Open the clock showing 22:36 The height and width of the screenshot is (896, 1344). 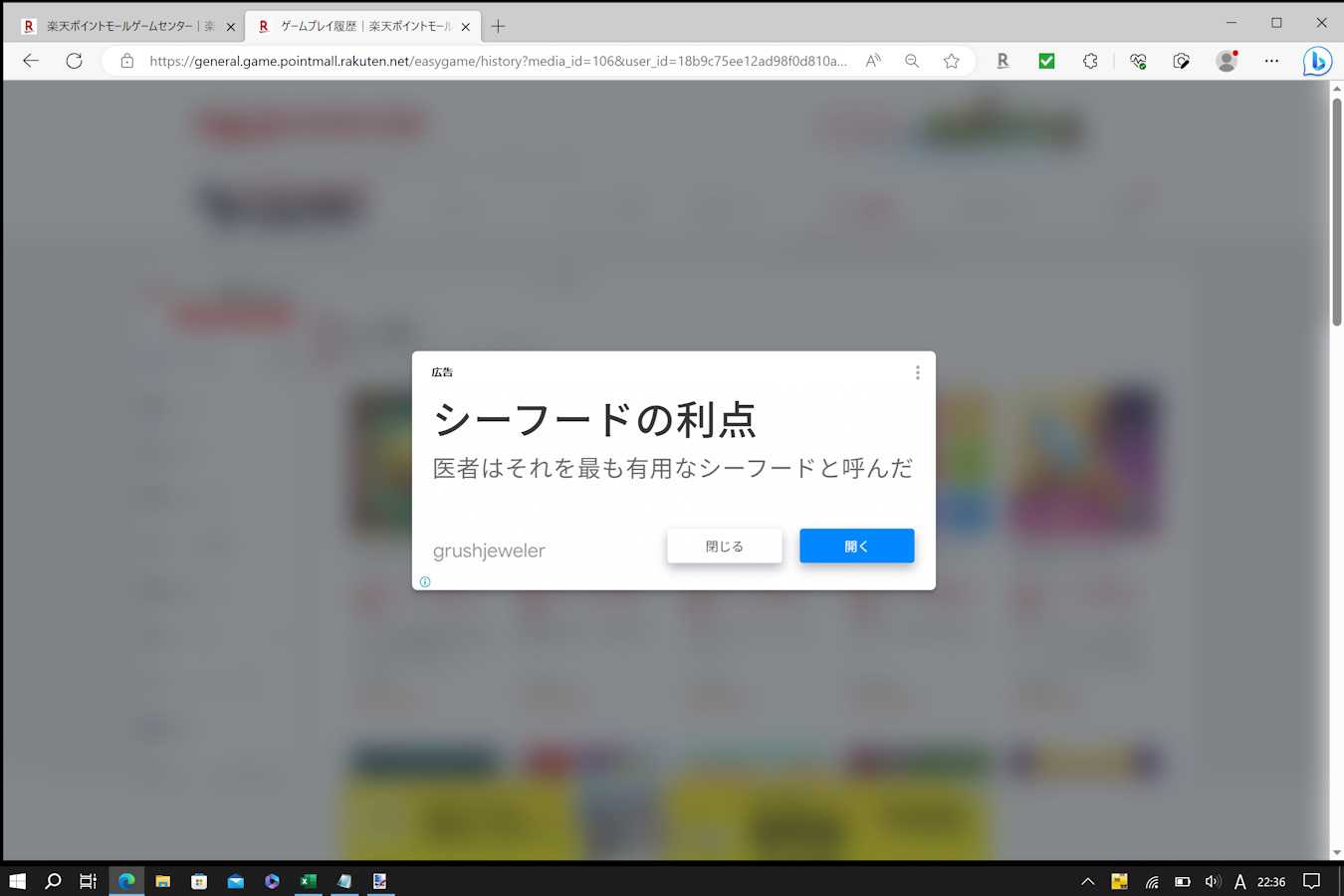pos(1271,881)
